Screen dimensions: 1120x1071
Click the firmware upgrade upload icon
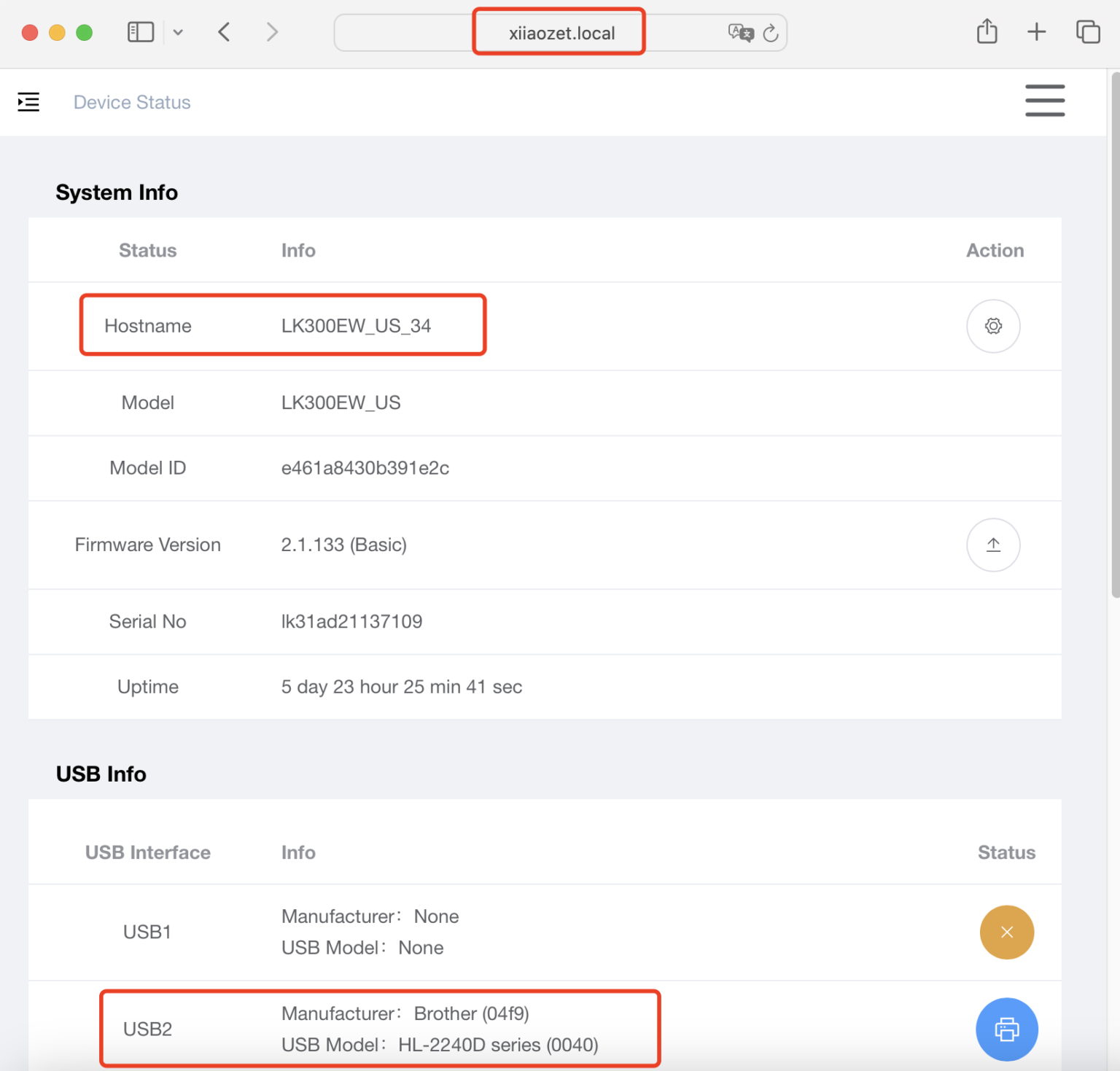(x=992, y=545)
